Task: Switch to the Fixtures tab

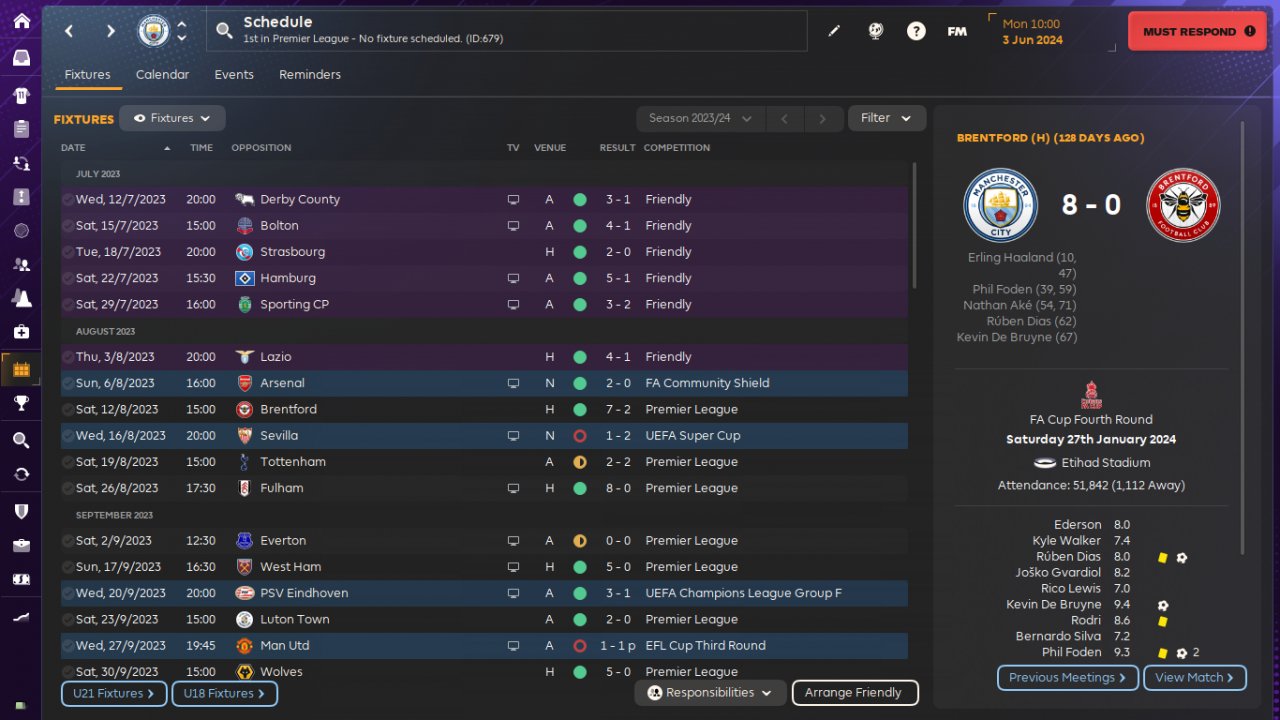Action: pos(87,75)
